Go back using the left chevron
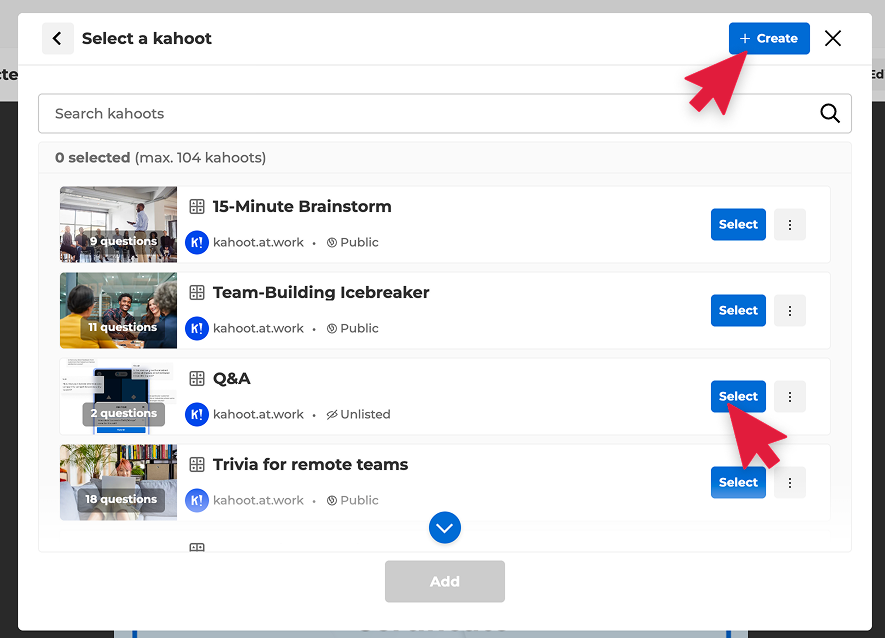The height and width of the screenshot is (638, 885). click(58, 38)
